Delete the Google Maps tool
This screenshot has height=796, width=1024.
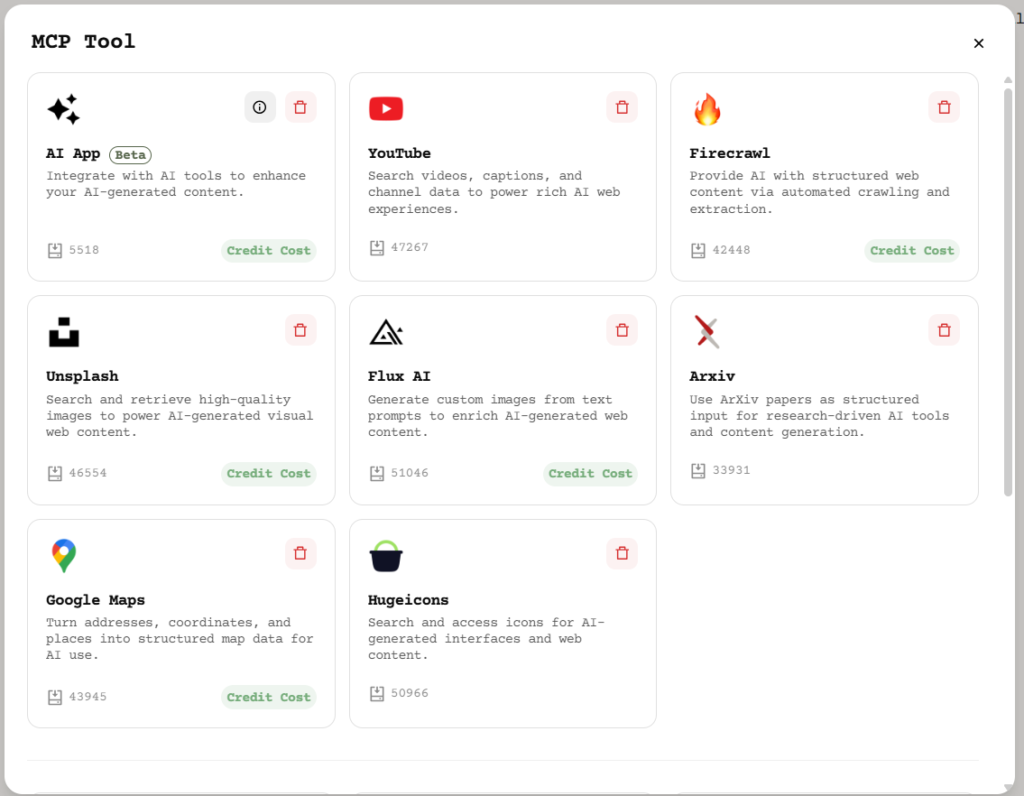300,554
